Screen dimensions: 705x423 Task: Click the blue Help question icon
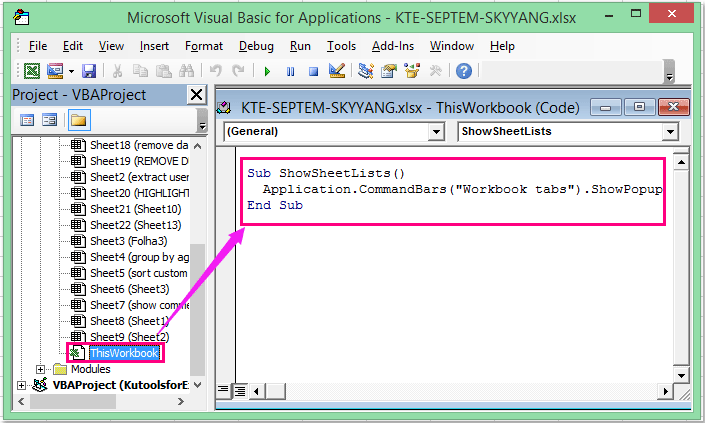(x=464, y=71)
